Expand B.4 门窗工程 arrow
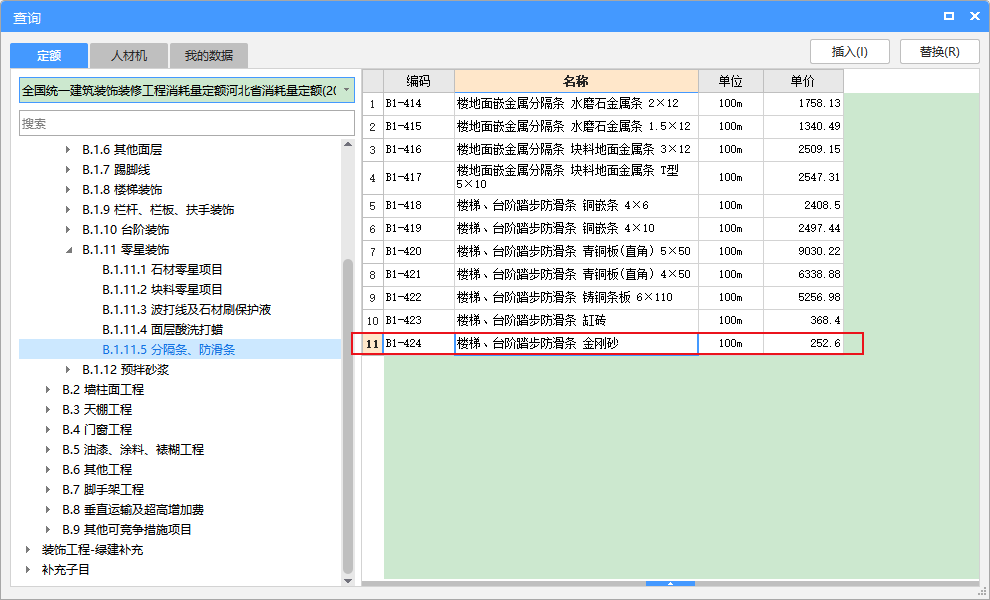 point(48,429)
